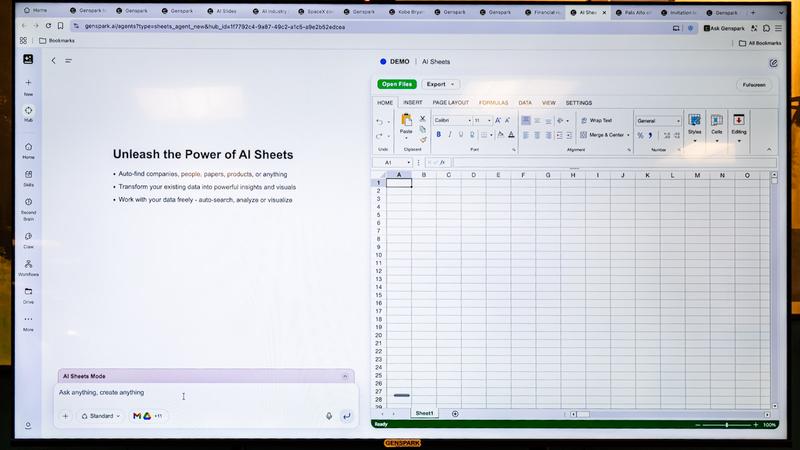
Task: Toggle center horizontal alignment
Action: click(x=537, y=135)
